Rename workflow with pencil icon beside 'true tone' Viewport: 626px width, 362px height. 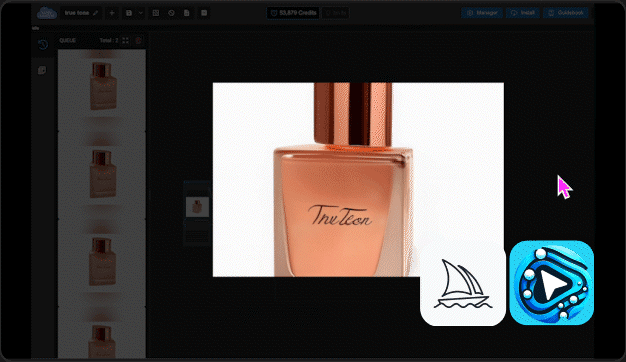click(95, 13)
